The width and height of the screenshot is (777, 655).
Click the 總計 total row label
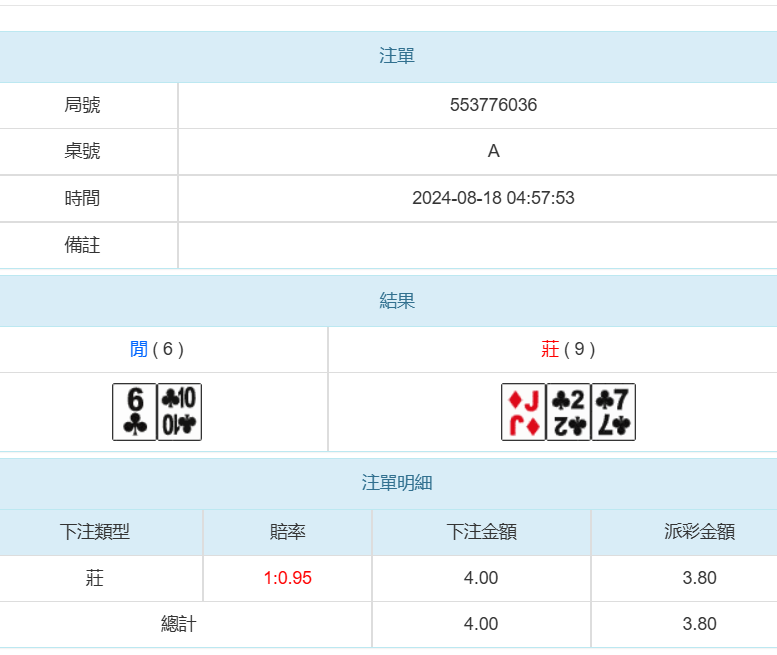click(179, 624)
